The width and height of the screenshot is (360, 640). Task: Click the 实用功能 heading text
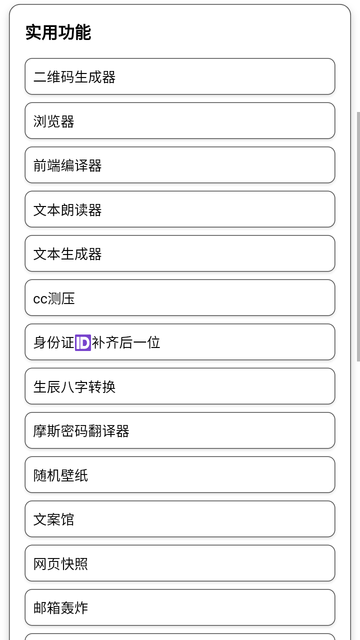pos(58,32)
